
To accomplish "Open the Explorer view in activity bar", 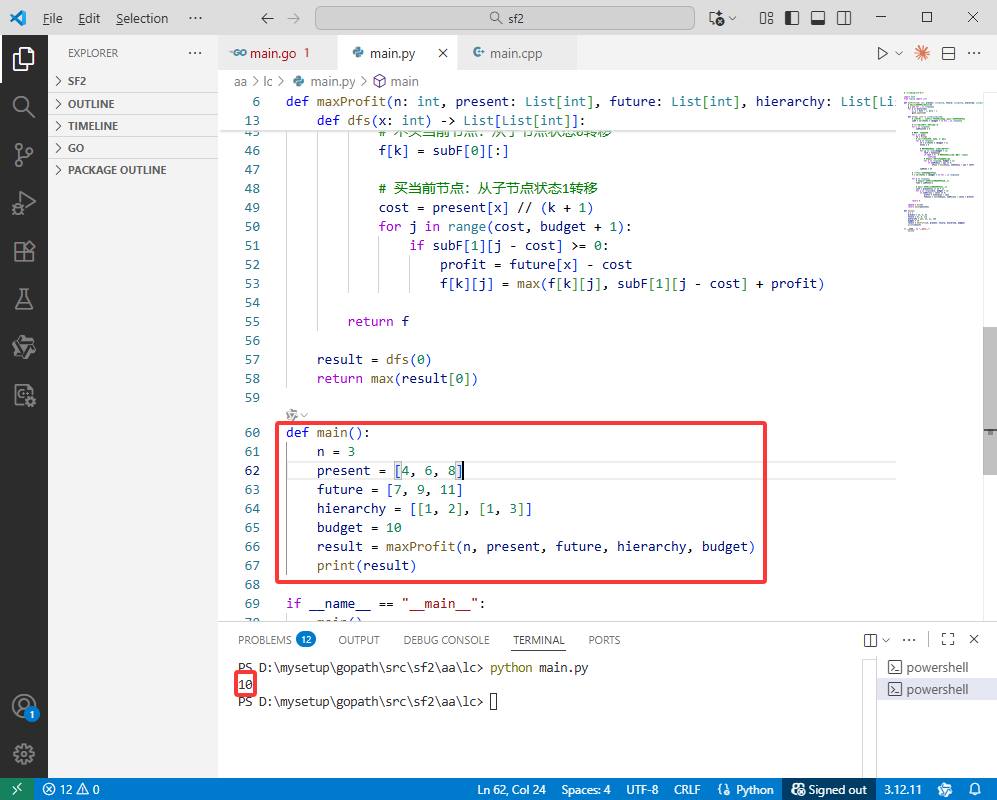I will click(x=24, y=59).
